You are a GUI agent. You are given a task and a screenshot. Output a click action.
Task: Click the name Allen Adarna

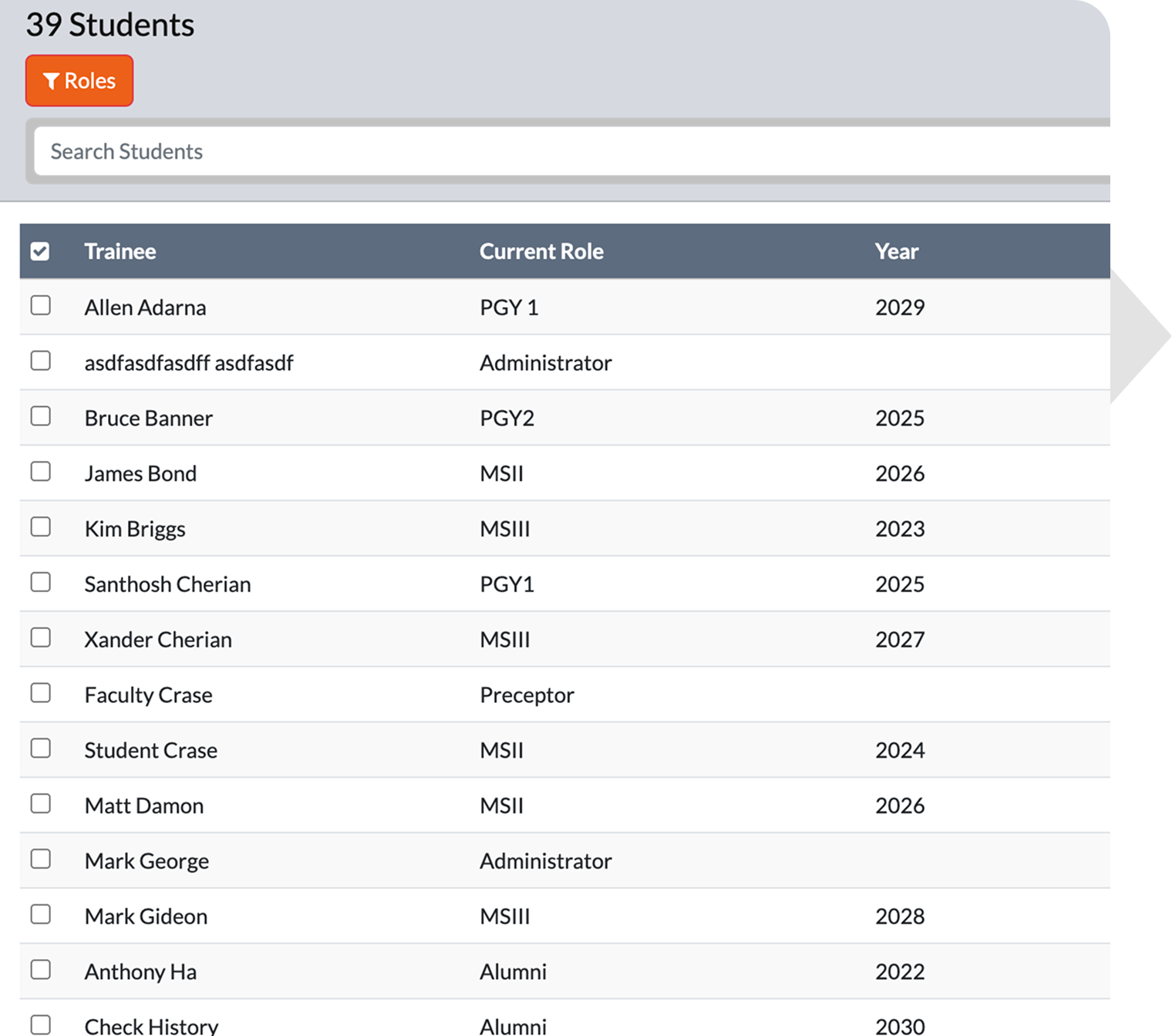pos(145,308)
